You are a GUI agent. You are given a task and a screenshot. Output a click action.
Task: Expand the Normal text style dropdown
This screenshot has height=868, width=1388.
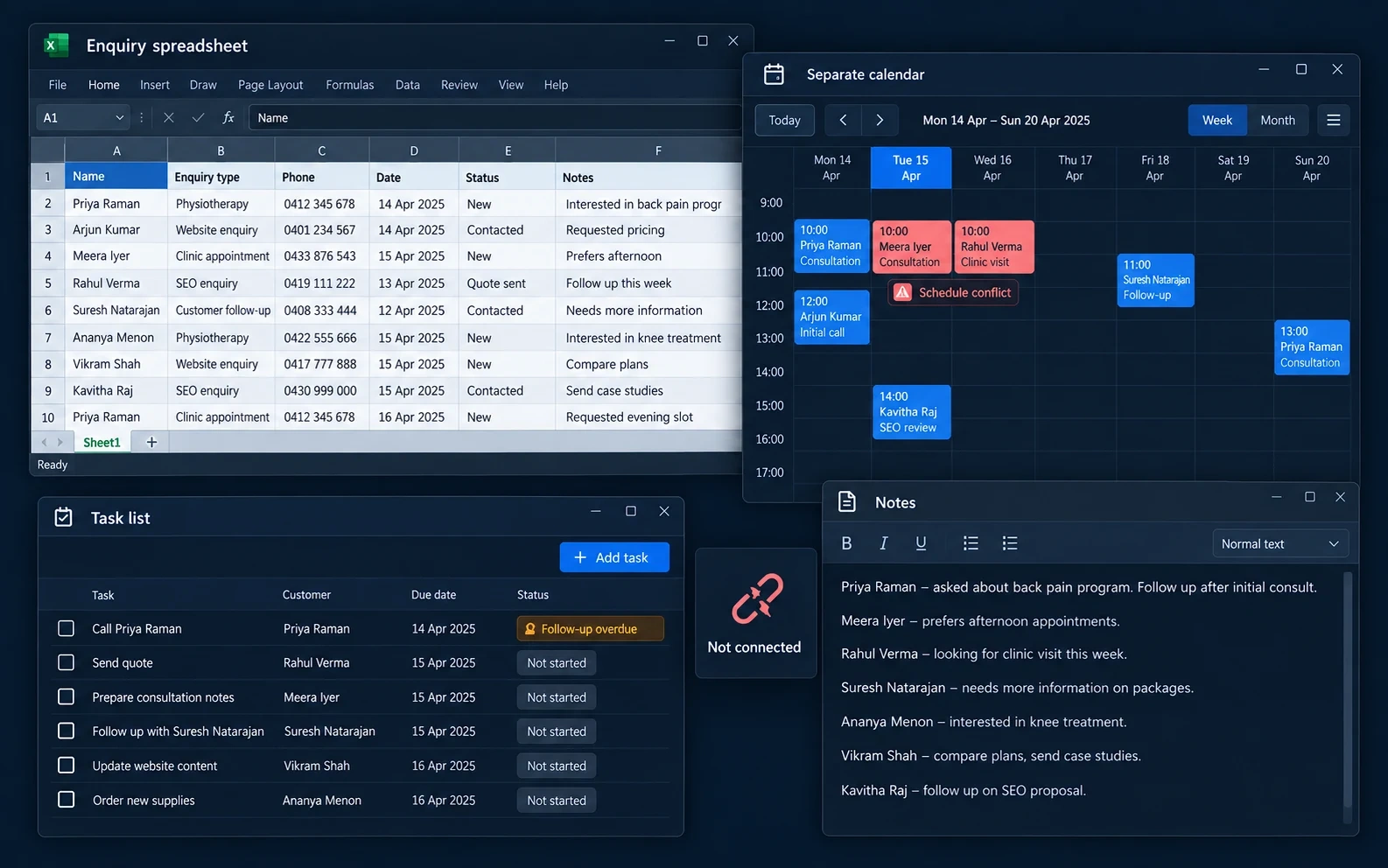click(x=1280, y=543)
